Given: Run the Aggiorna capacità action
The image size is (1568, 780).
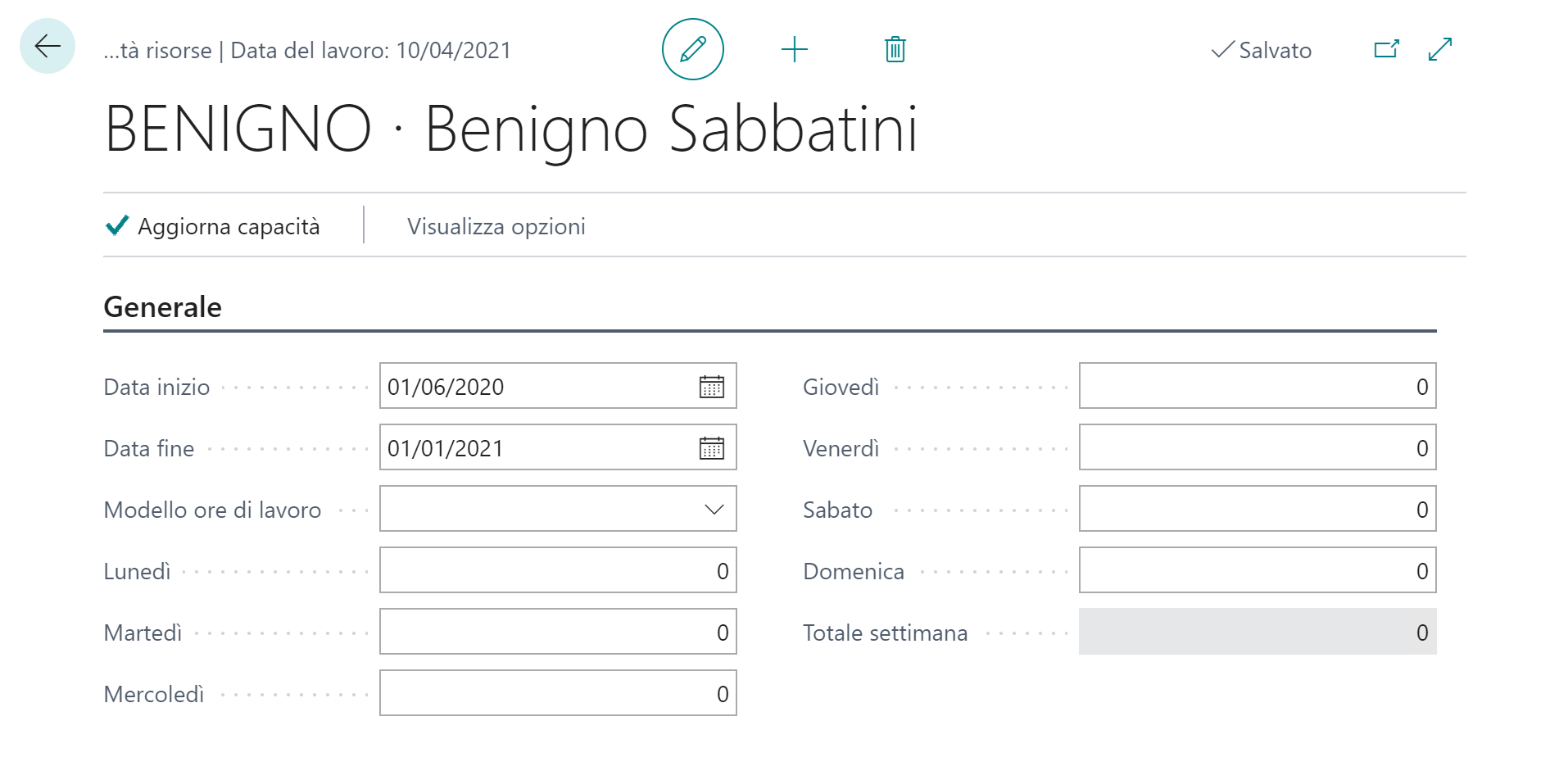Looking at the screenshot, I should [x=213, y=225].
